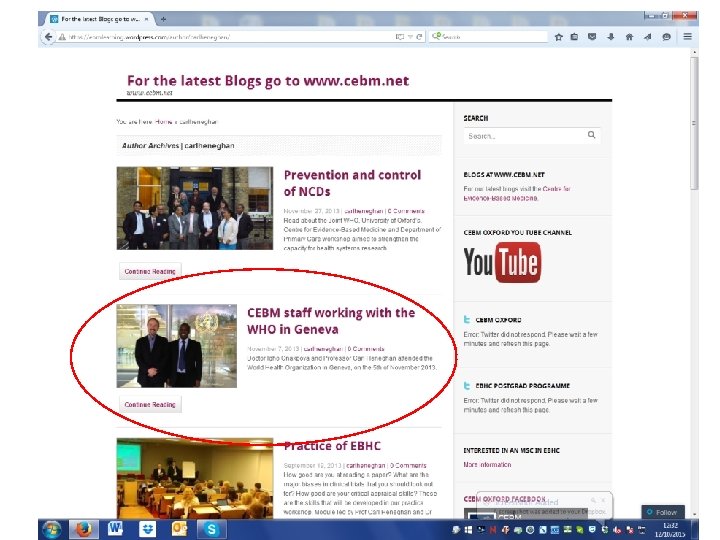720x540 pixels.
Task: Open the 'Prevention and control of NCDs' post title
Action: 352,183
